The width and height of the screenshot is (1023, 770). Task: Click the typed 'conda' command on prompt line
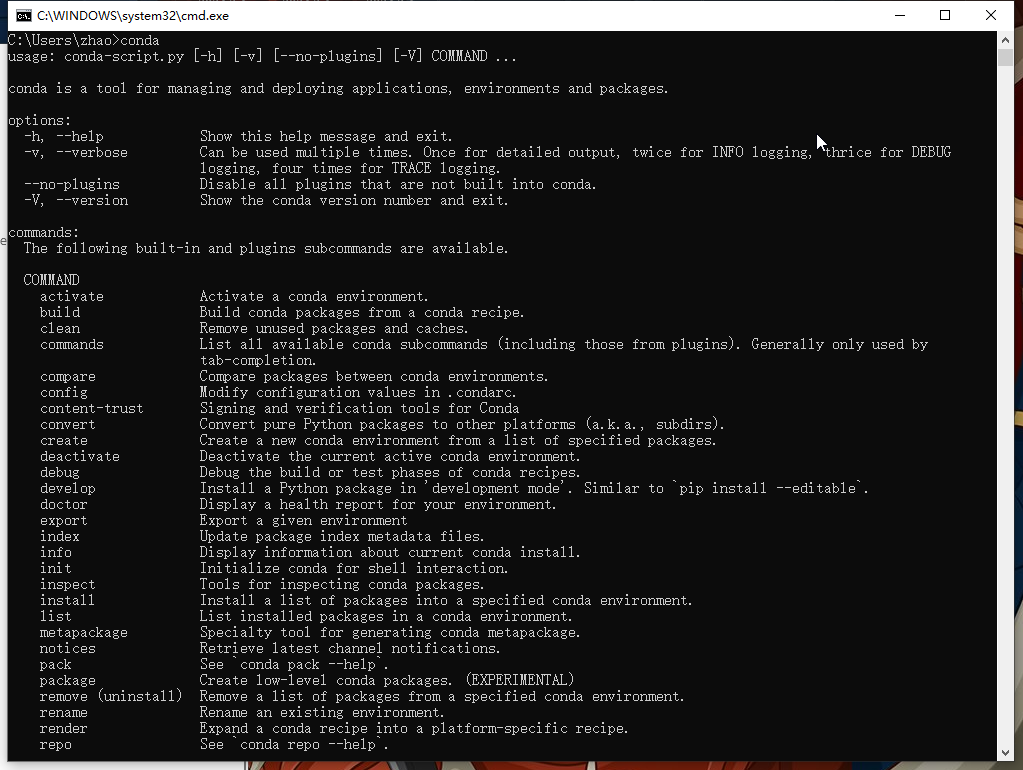(139, 40)
